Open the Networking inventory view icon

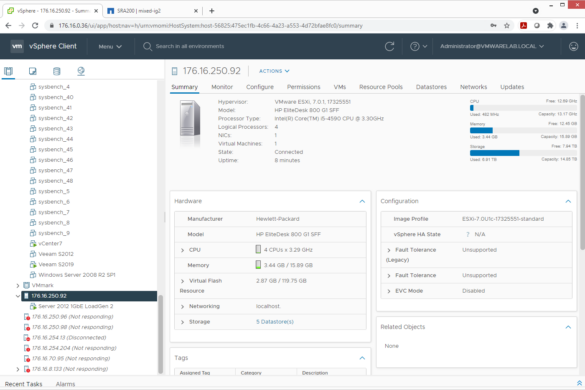click(x=81, y=71)
